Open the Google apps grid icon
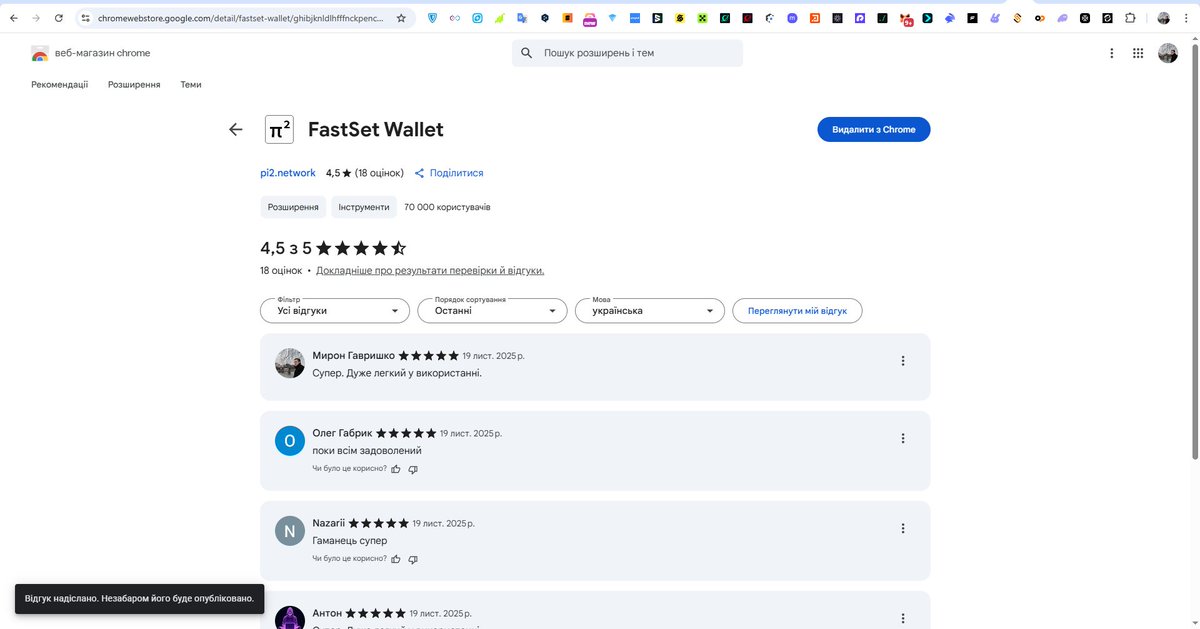The width and height of the screenshot is (1200, 629). [1138, 53]
